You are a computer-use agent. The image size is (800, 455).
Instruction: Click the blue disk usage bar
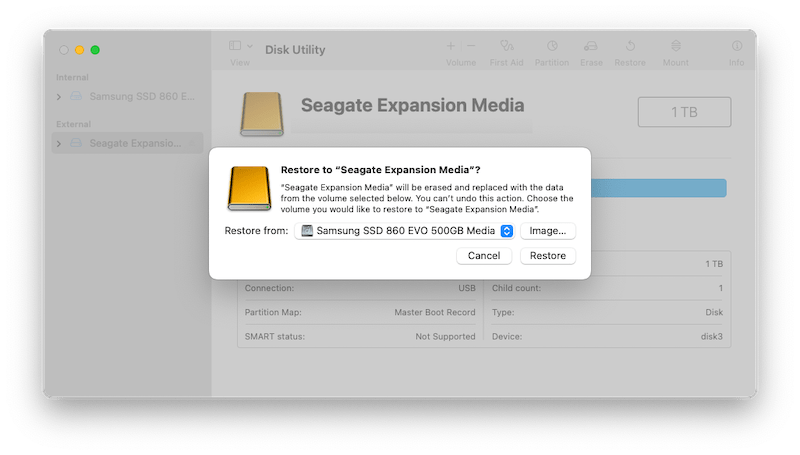pos(658,188)
